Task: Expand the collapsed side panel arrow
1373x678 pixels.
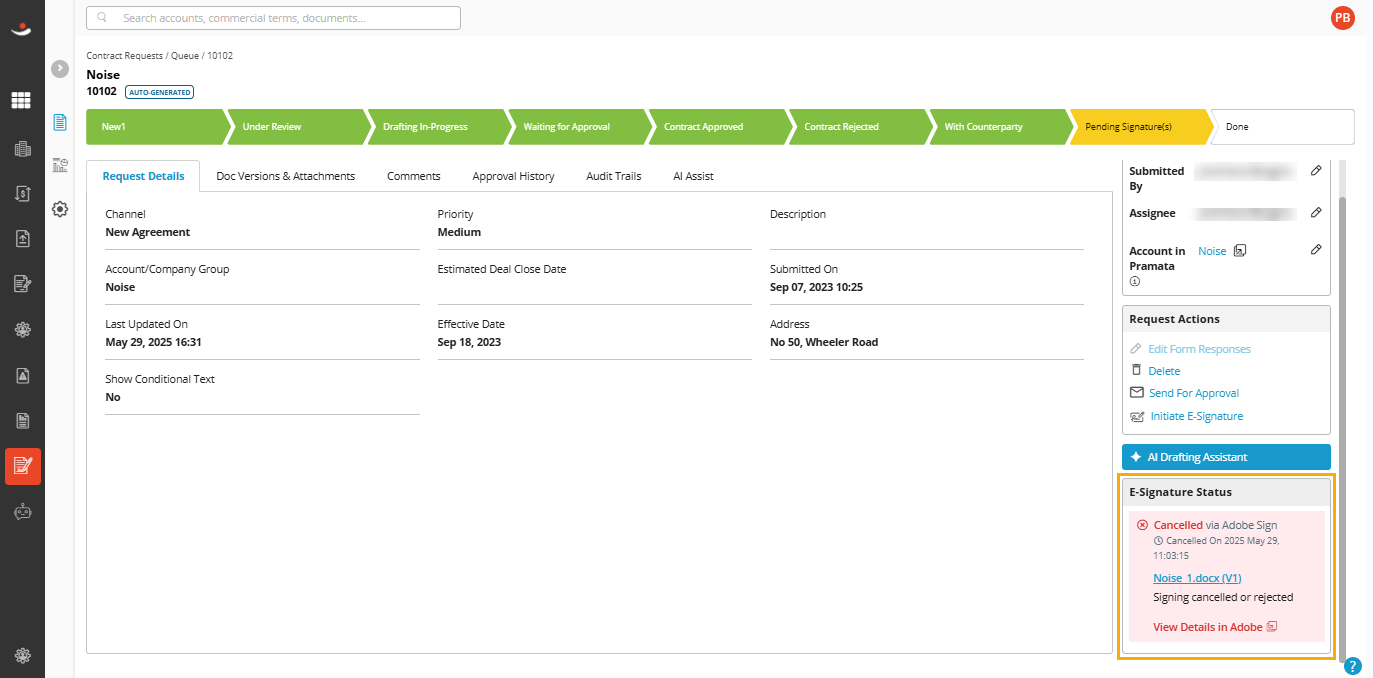Action: [x=60, y=68]
